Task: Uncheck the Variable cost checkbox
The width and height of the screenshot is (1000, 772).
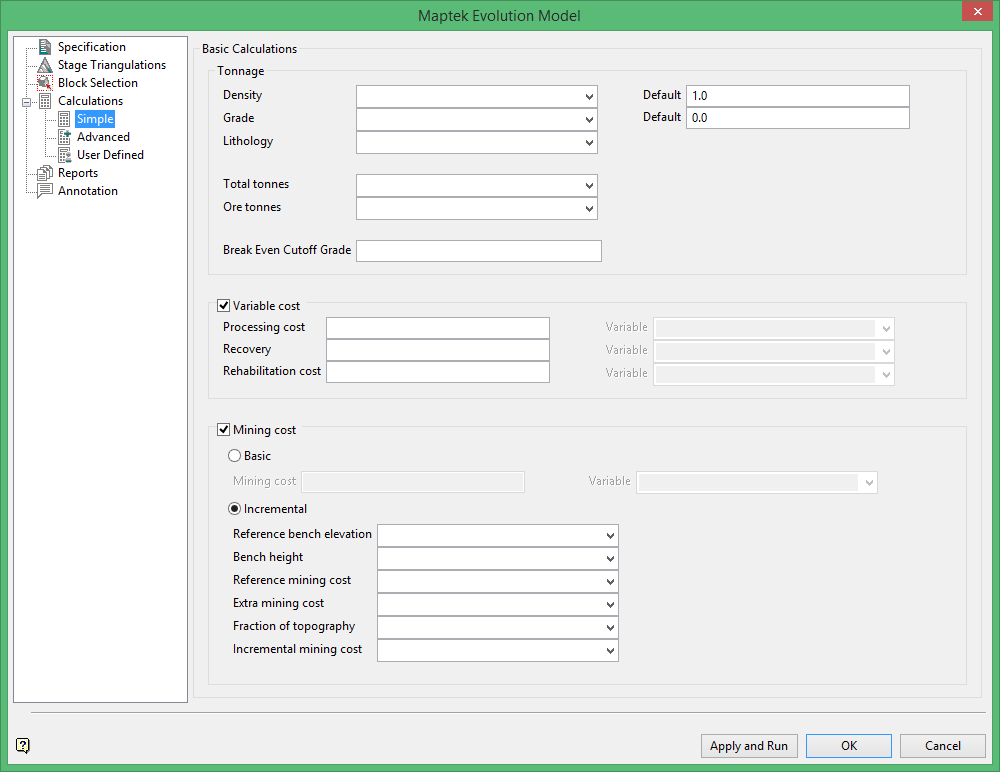Action: (224, 306)
